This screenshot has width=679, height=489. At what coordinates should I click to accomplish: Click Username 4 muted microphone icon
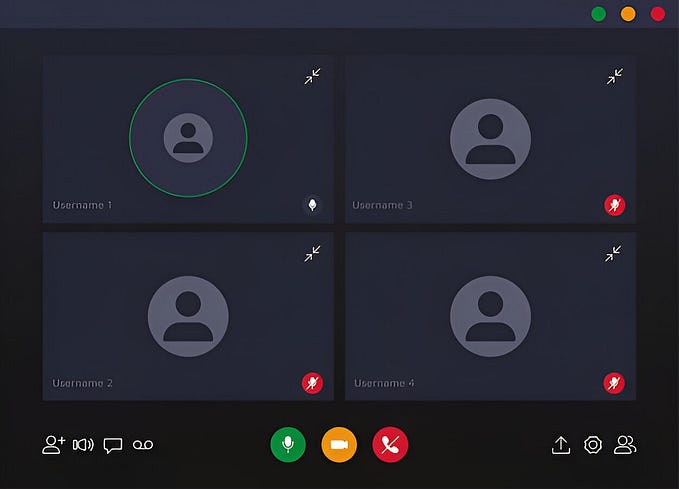(614, 383)
